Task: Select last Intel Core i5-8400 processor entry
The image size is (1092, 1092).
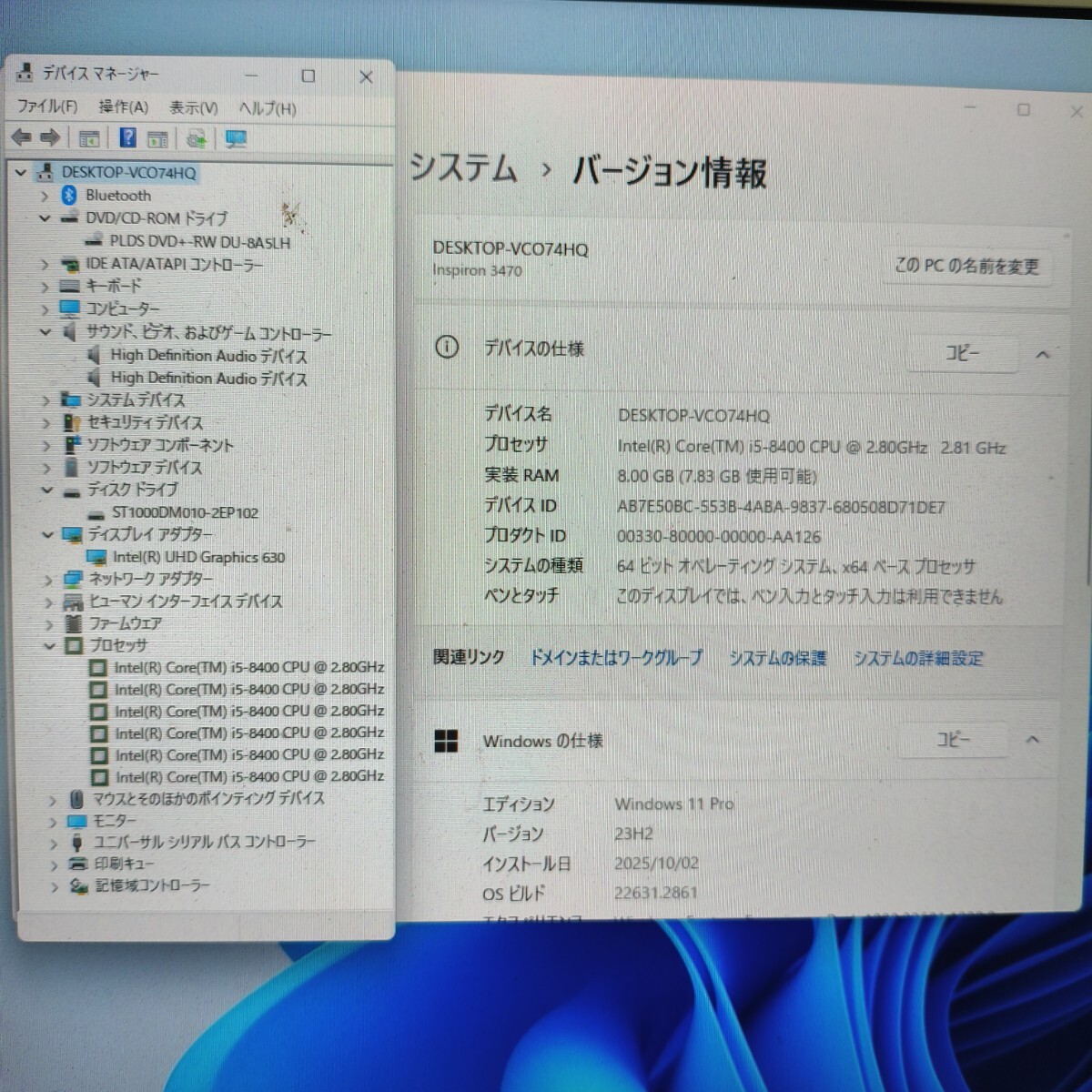Action: (249, 777)
